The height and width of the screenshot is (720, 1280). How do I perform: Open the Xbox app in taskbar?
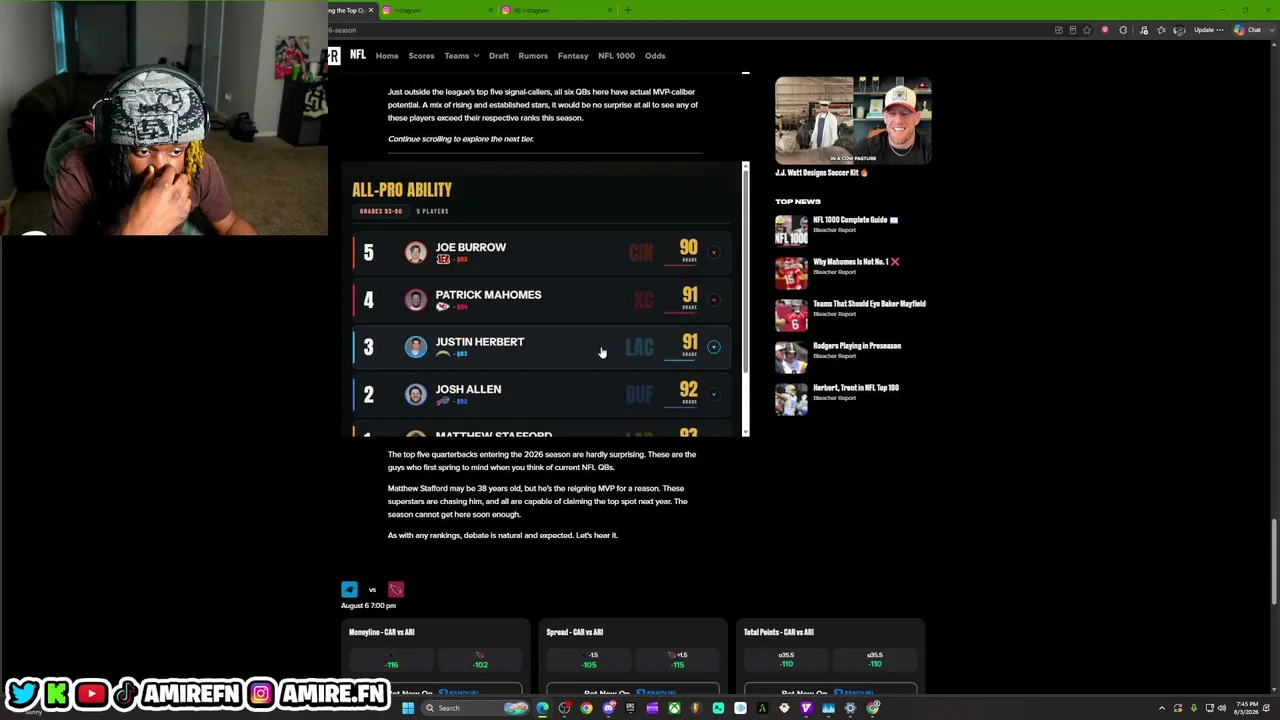pyautogui.click(x=674, y=708)
